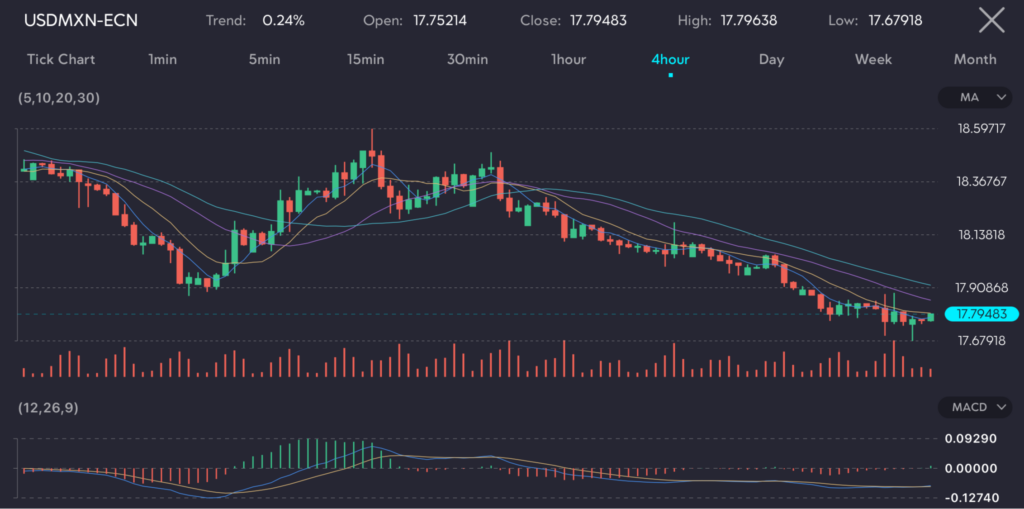This screenshot has height=509, width=1024.
Task: Click the Low value 17.67918 in header
Action: pyautogui.click(x=895, y=20)
